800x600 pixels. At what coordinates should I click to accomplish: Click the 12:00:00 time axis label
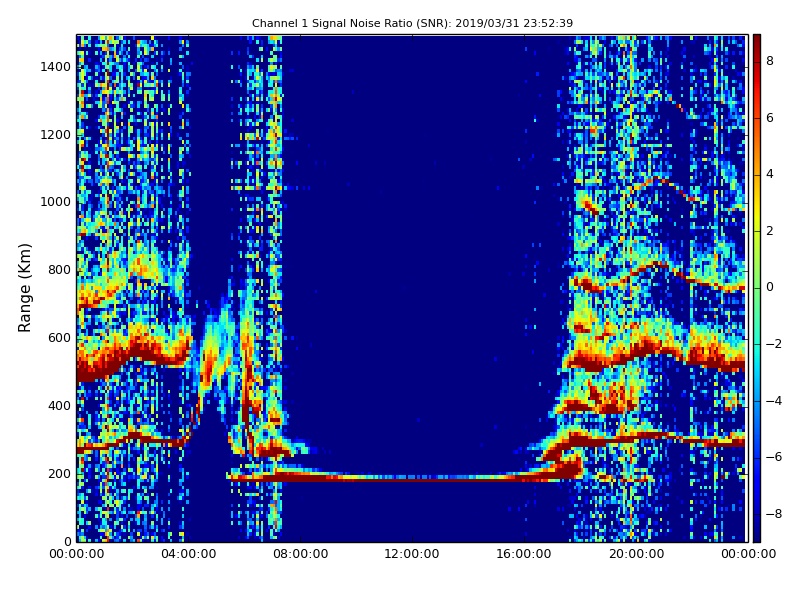pos(412,554)
